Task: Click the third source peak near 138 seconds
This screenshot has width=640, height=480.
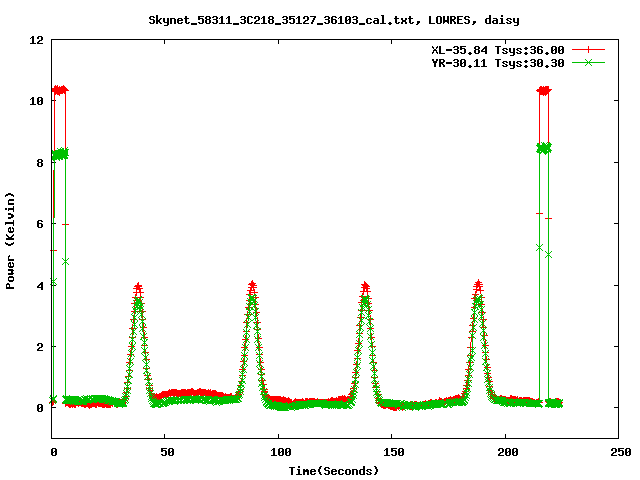Action: (365, 287)
